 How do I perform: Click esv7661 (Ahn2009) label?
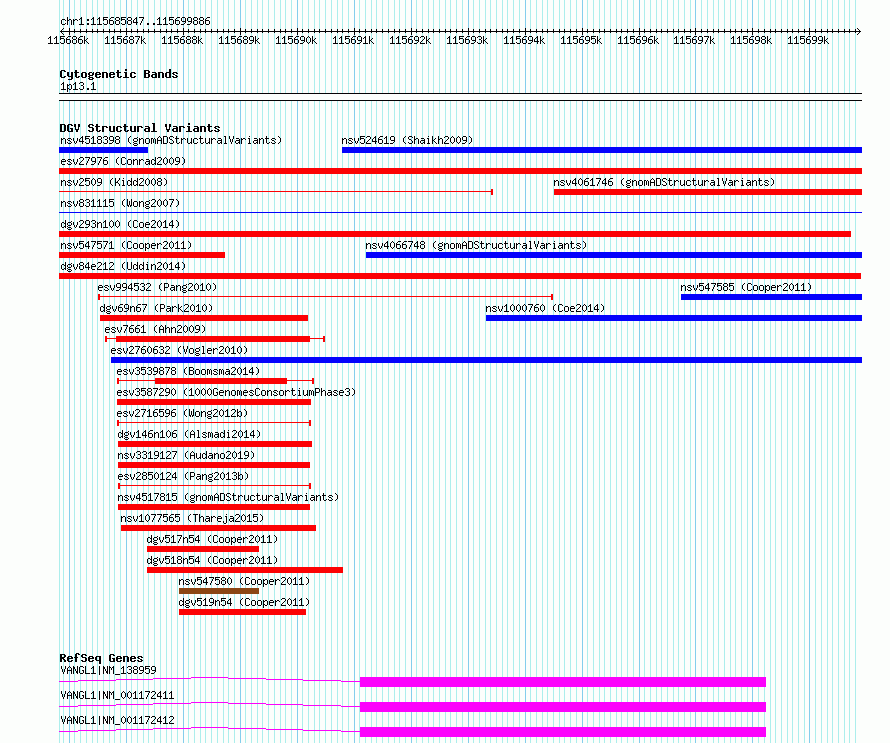pos(155,329)
